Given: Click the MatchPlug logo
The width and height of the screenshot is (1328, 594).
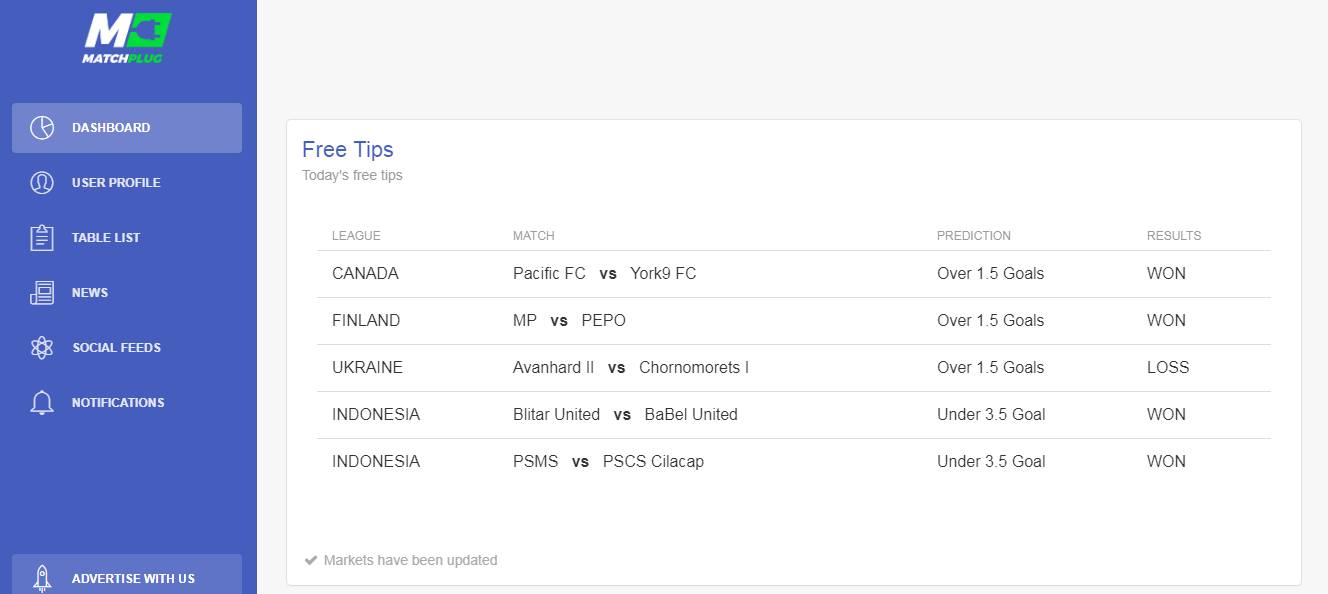Looking at the screenshot, I should [x=127, y=39].
